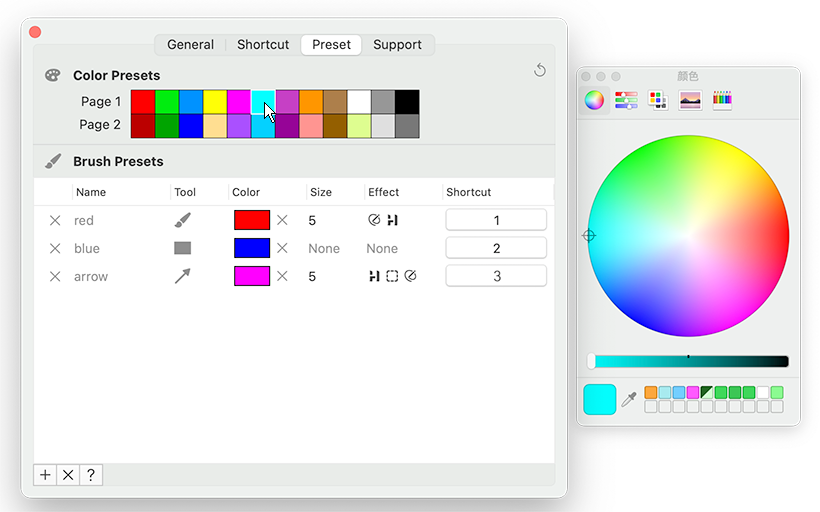Choose the orange saved swatch in color picker
820x512 pixels.
(651, 392)
